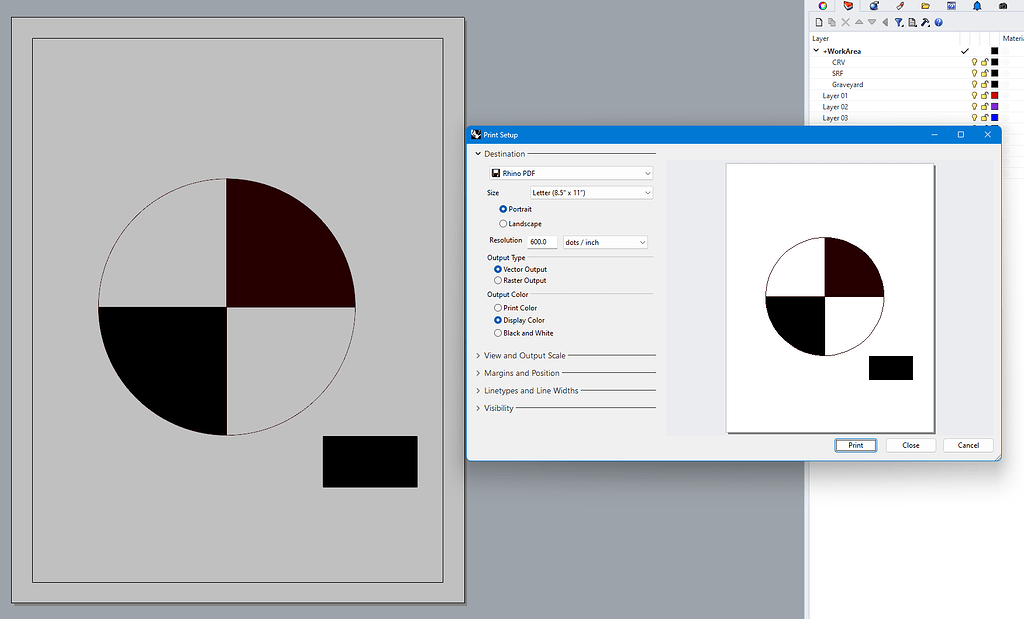Expand the Margins and Position section
This screenshot has height=619, width=1024.
[521, 373]
